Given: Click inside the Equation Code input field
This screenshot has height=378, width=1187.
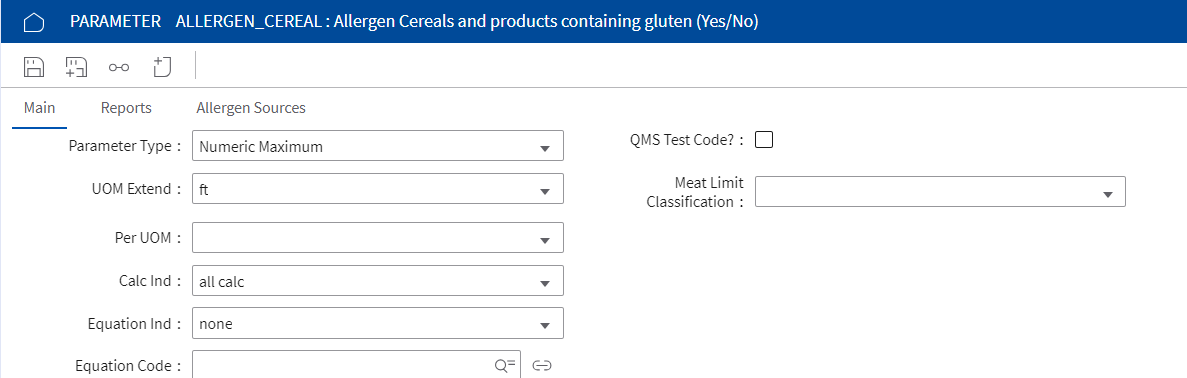Looking at the screenshot, I should click(x=344, y=365).
